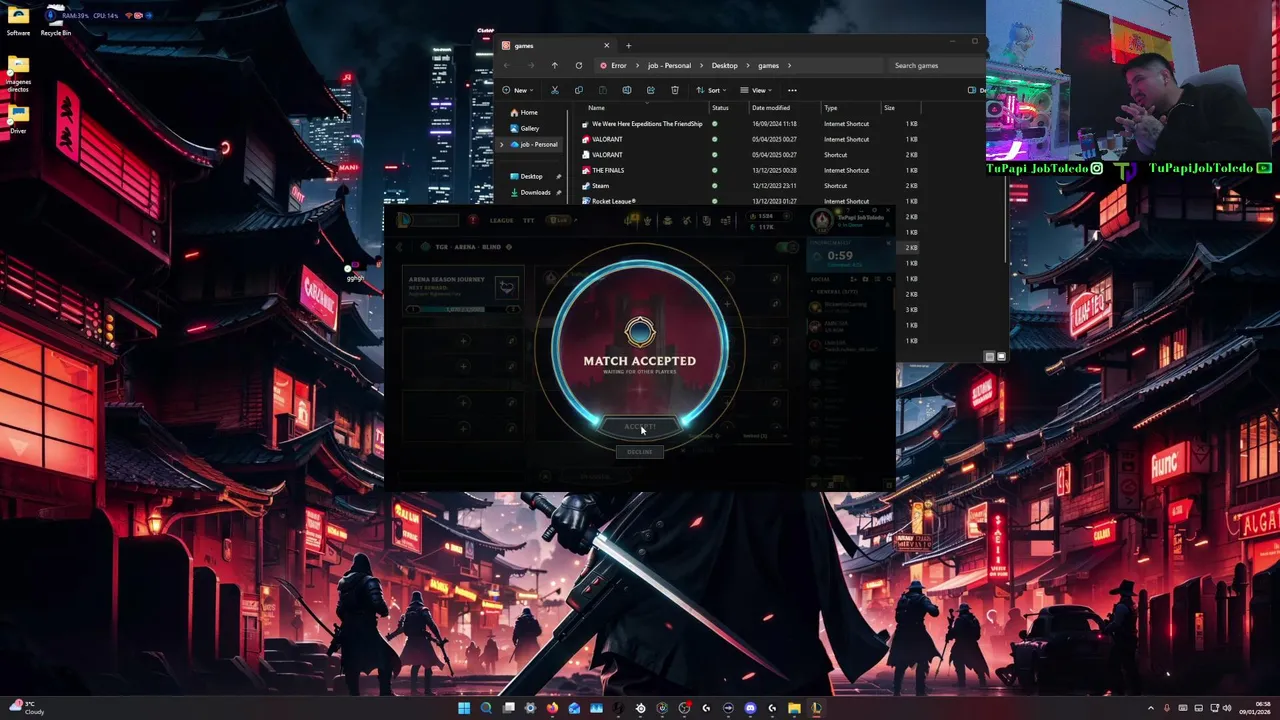The image size is (1280, 720).
Task: Click the summoner profile avatar
Action: click(x=823, y=220)
